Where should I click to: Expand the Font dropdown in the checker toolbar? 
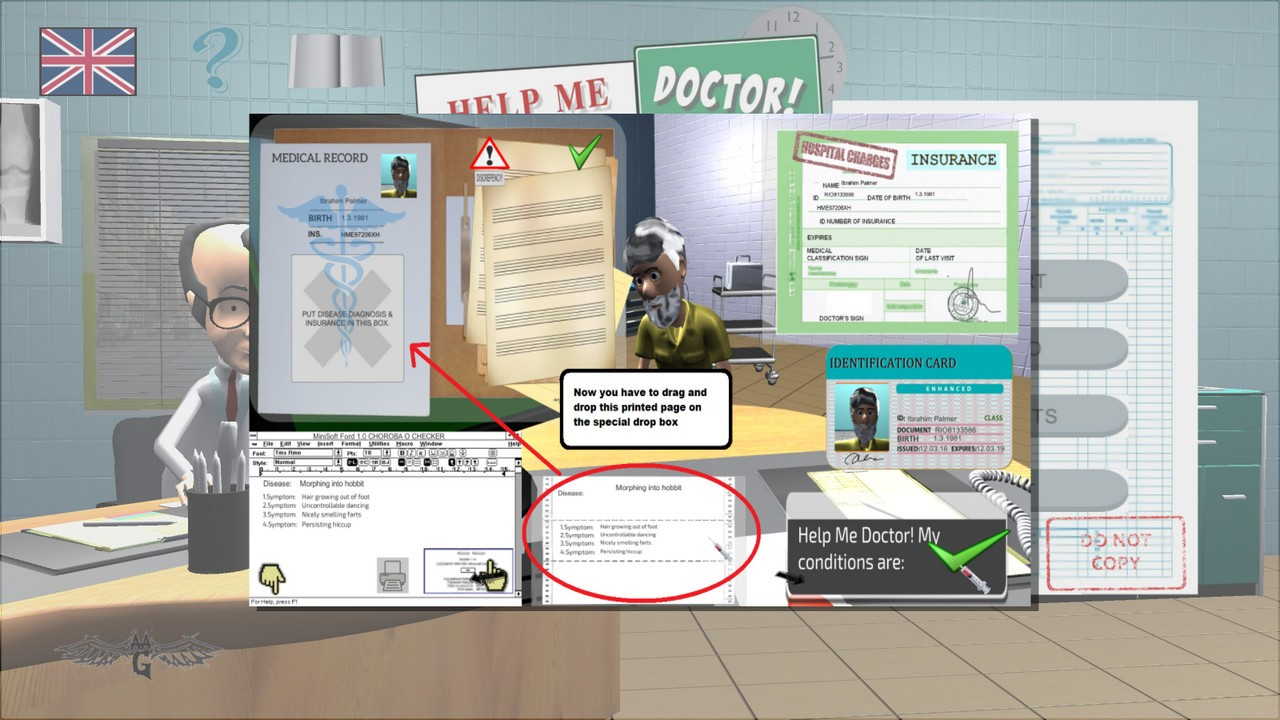coord(339,453)
